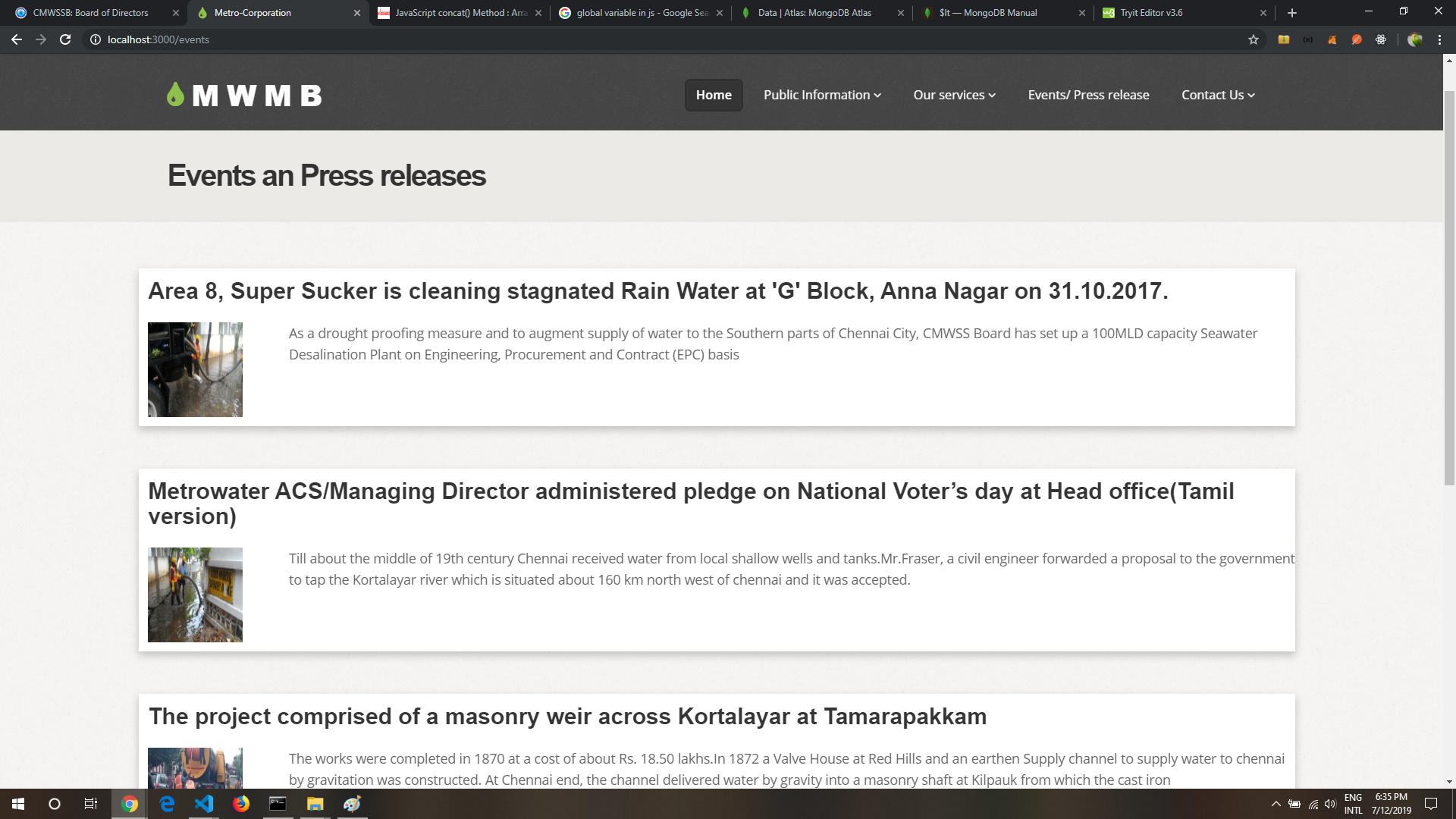Image resolution: width=1456 pixels, height=819 pixels.
Task: Open File Explorer from taskbar
Action: (315, 804)
